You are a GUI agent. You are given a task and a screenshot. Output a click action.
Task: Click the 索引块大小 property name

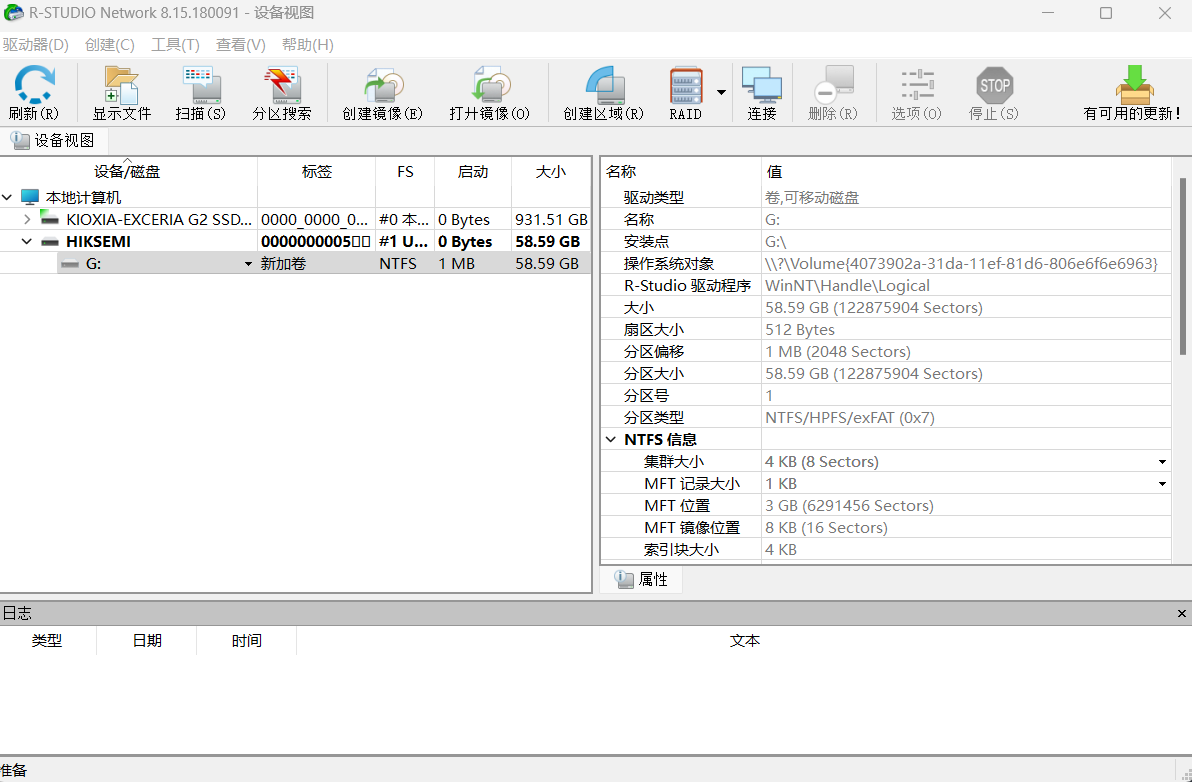[x=681, y=550]
